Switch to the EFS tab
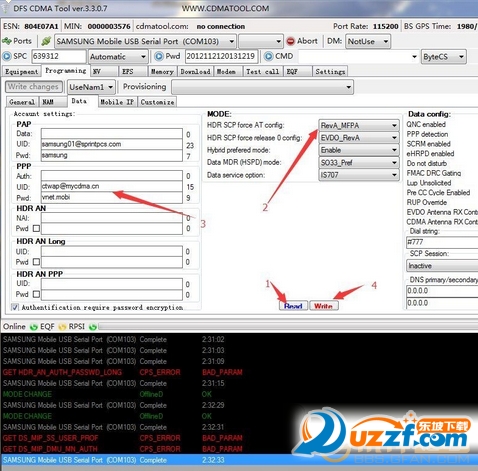 tap(133, 72)
